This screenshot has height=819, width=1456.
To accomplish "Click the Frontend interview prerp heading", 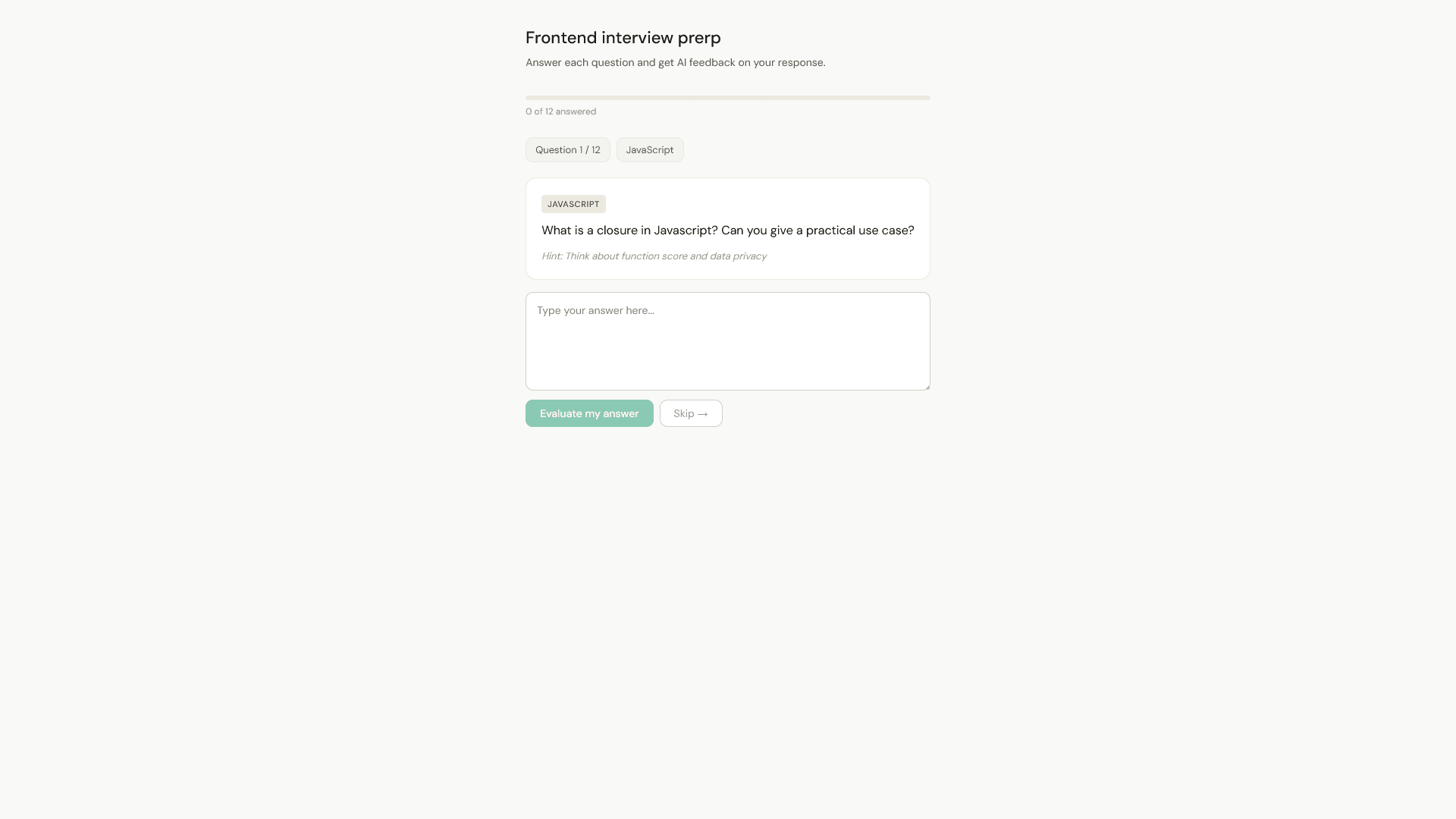I will pos(623,37).
